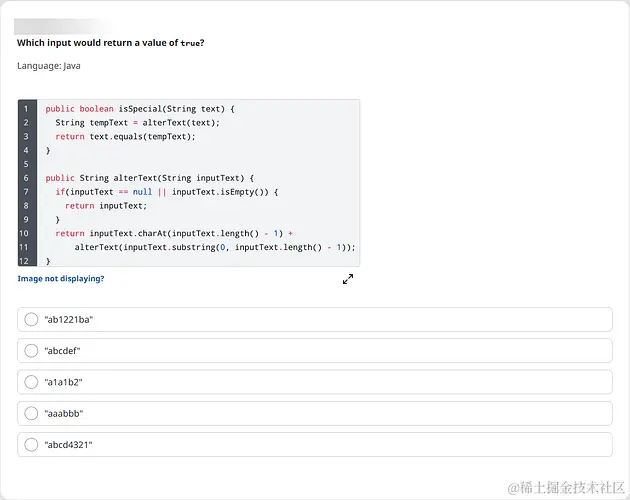Click line 11 "alterText(inputText.substring" code
Screen dimensions: 630x500
[x=215, y=247]
